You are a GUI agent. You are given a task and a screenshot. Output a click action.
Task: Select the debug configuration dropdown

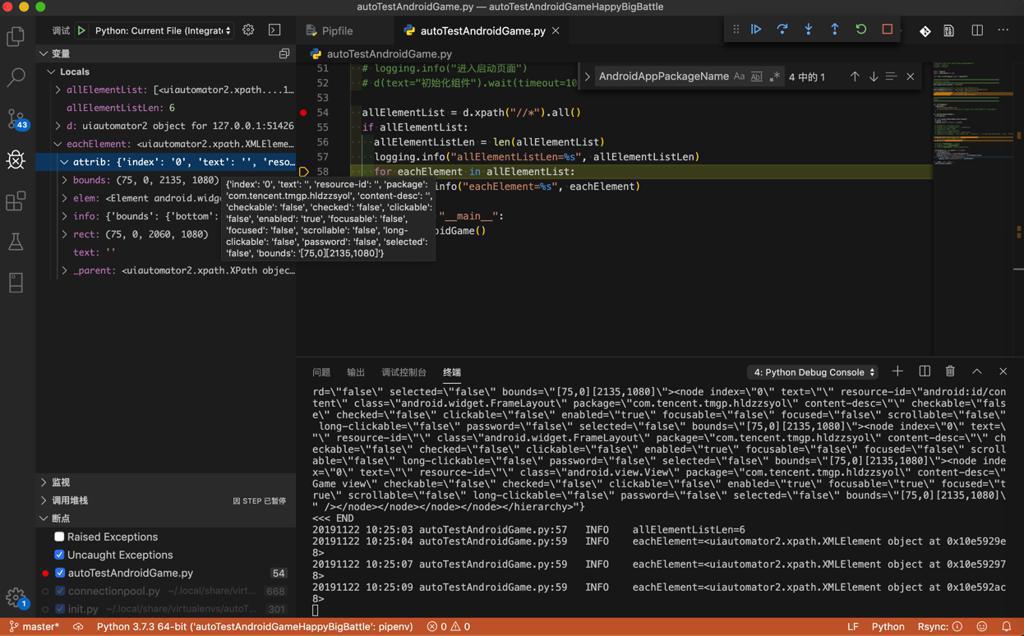pyautogui.click(x=163, y=31)
